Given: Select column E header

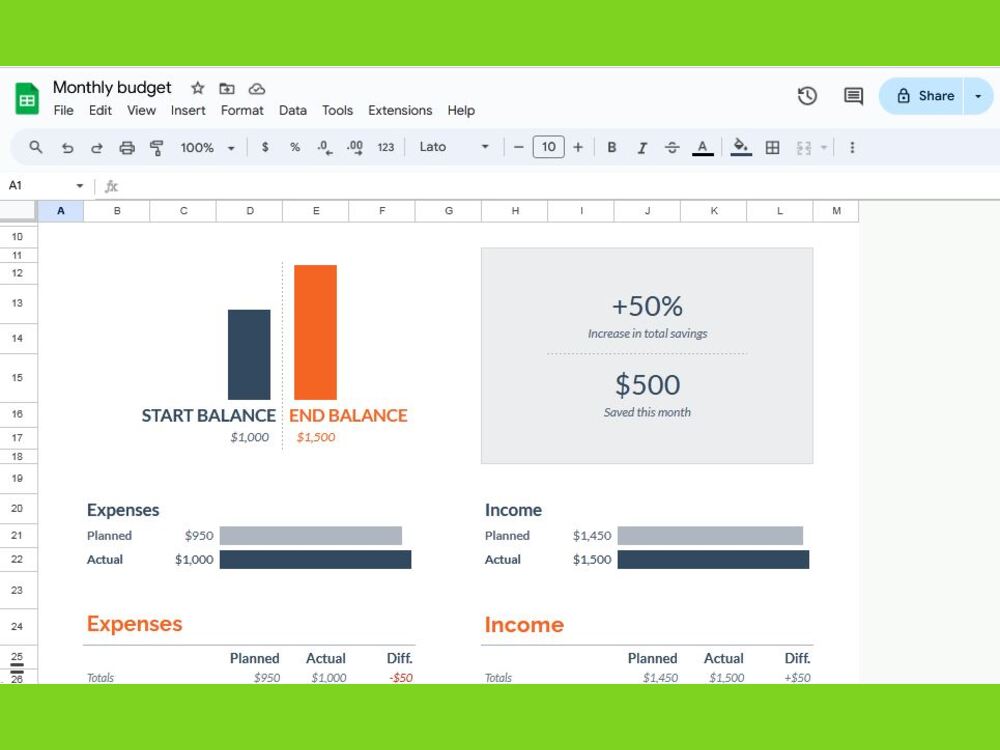Looking at the screenshot, I should tap(316, 211).
